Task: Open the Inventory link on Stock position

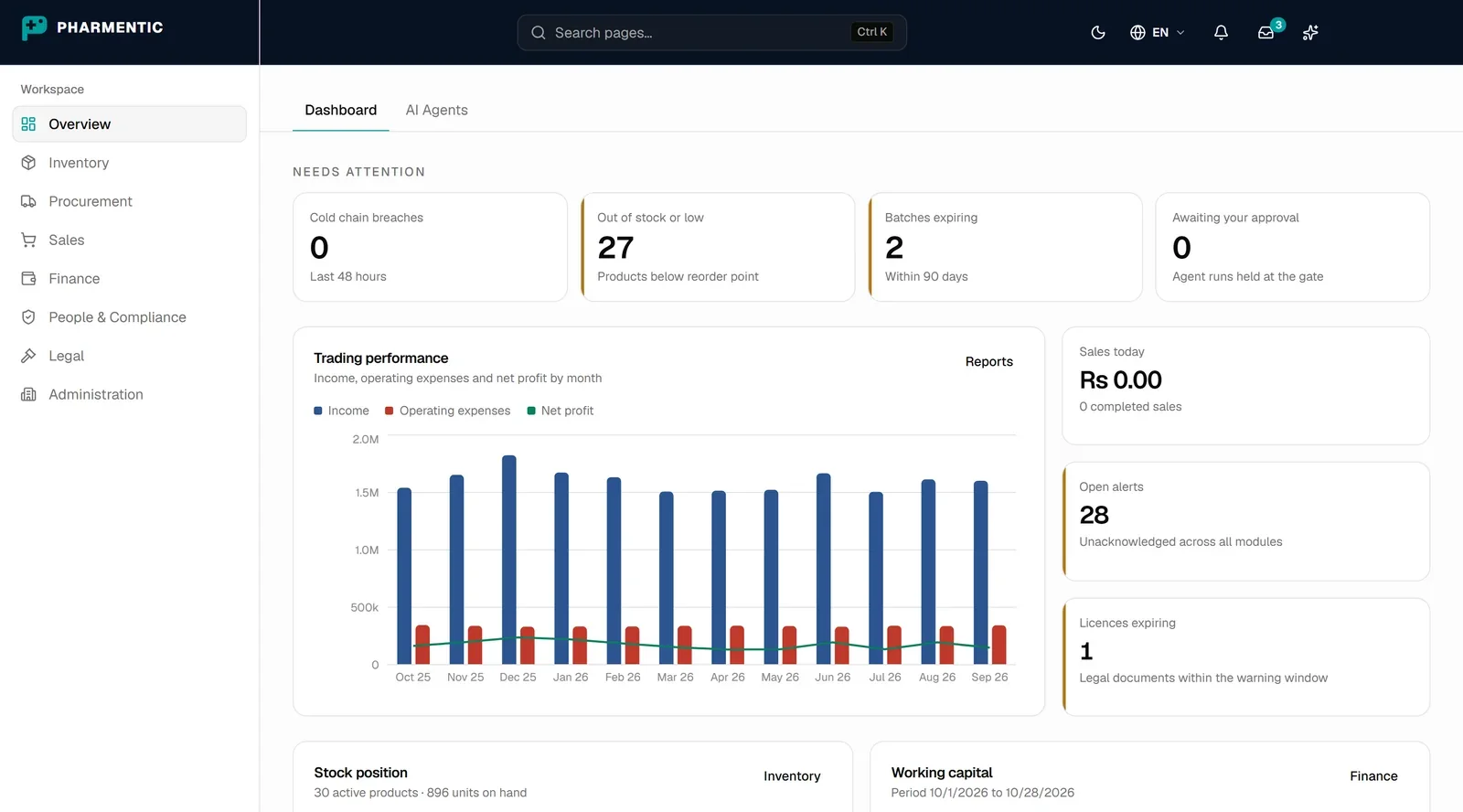Action: pos(792,776)
